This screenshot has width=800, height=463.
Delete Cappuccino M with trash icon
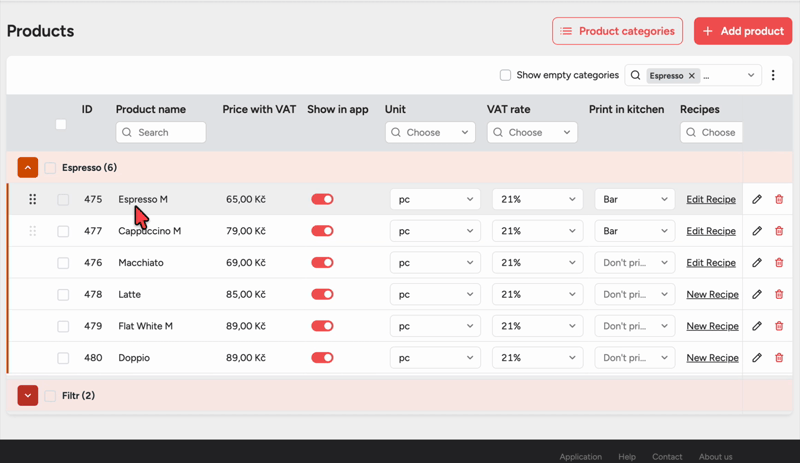click(779, 231)
